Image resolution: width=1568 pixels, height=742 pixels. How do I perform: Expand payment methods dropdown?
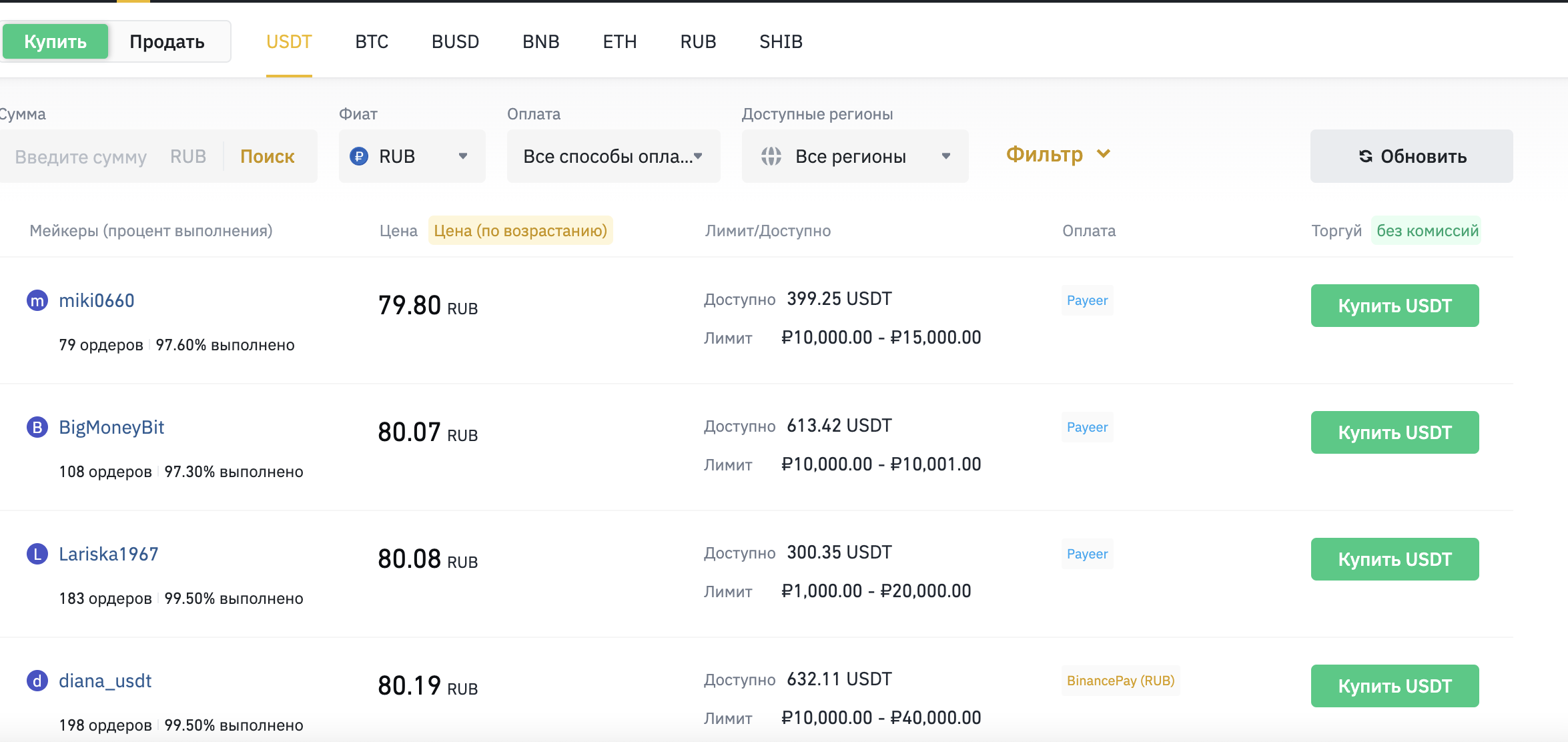coord(613,156)
